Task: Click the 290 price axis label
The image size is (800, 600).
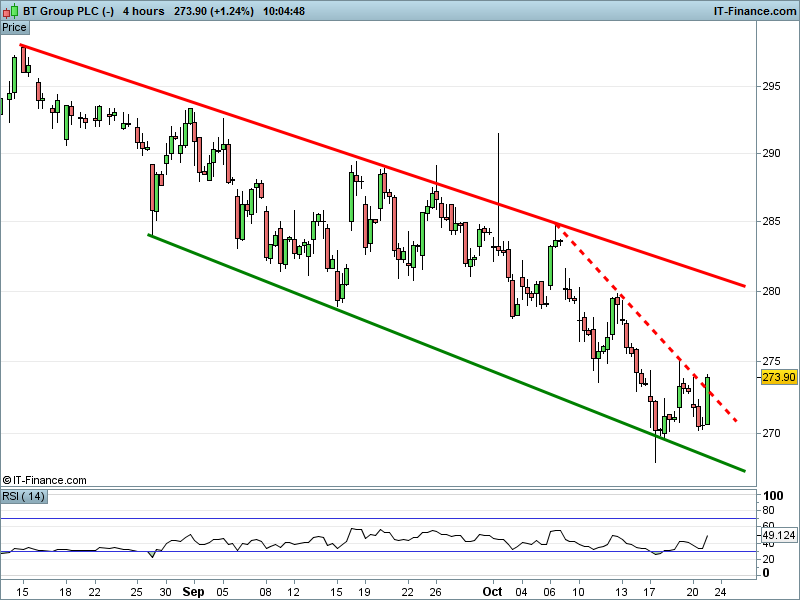Action: pos(771,153)
